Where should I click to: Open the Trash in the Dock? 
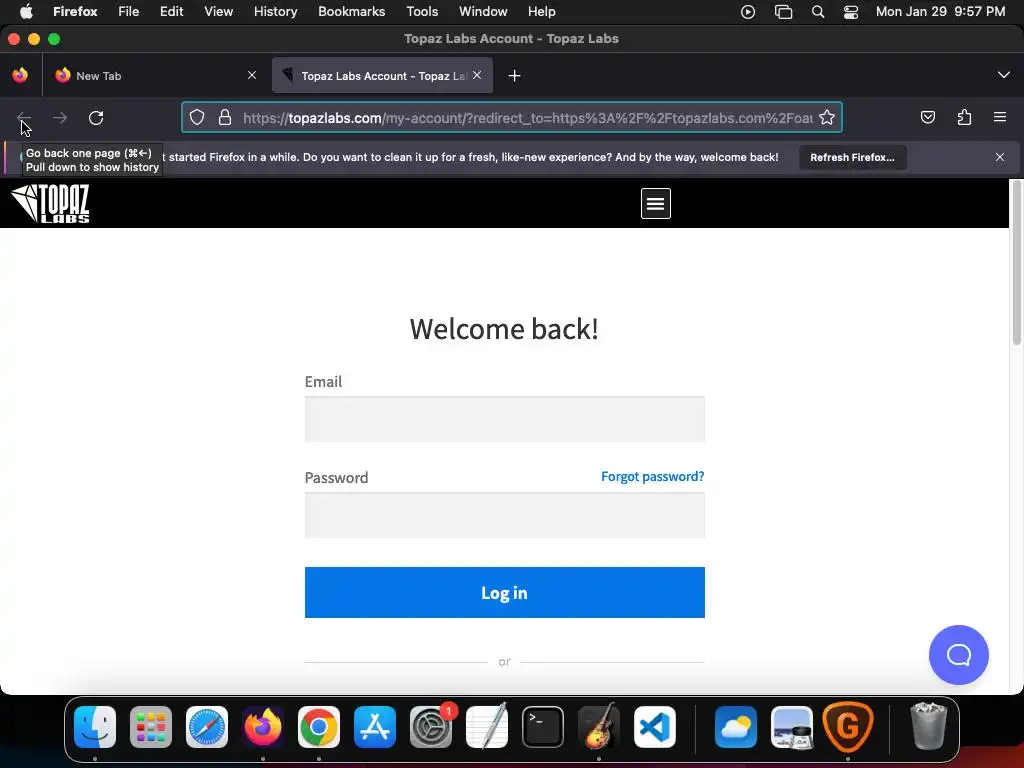tap(928, 727)
